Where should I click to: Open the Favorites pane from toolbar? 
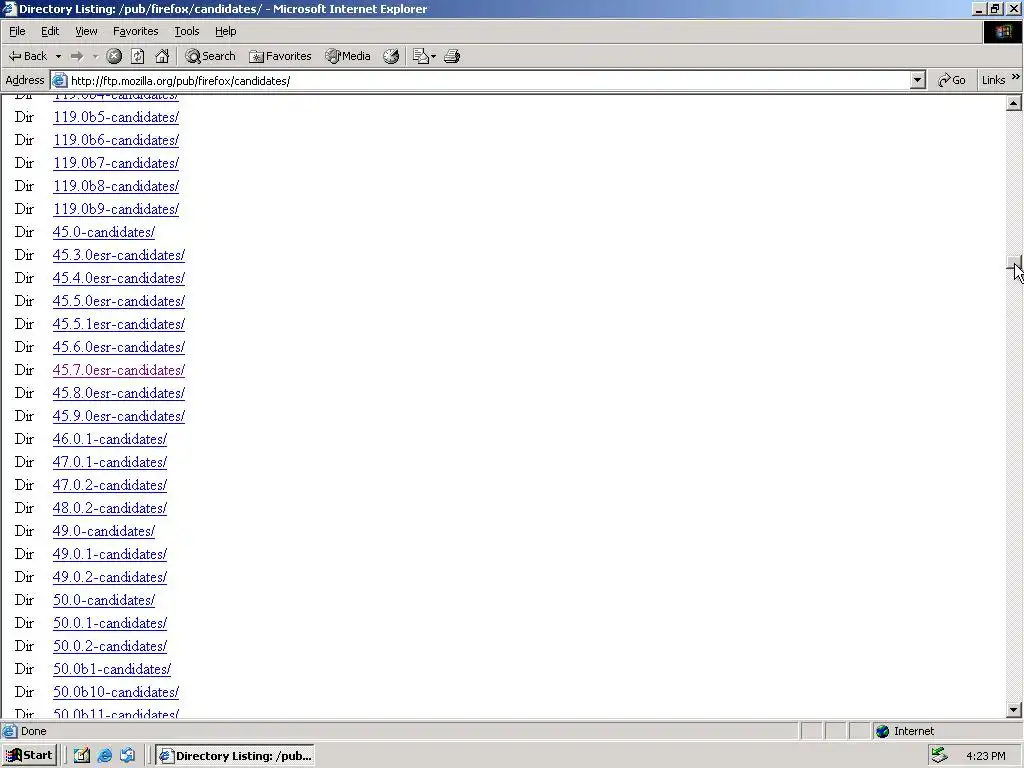(280, 56)
